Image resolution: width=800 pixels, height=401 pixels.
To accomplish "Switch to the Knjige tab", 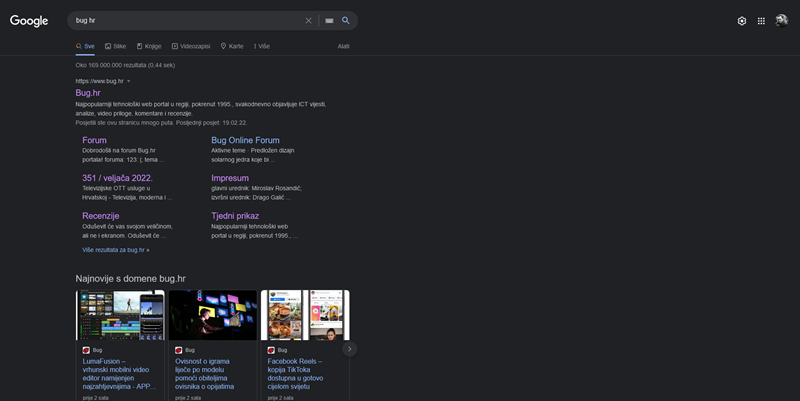I will pos(149,46).
